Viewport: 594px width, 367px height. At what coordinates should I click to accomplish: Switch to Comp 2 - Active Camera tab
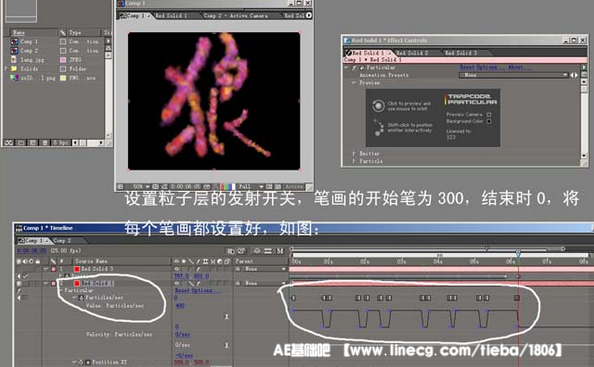pos(235,16)
